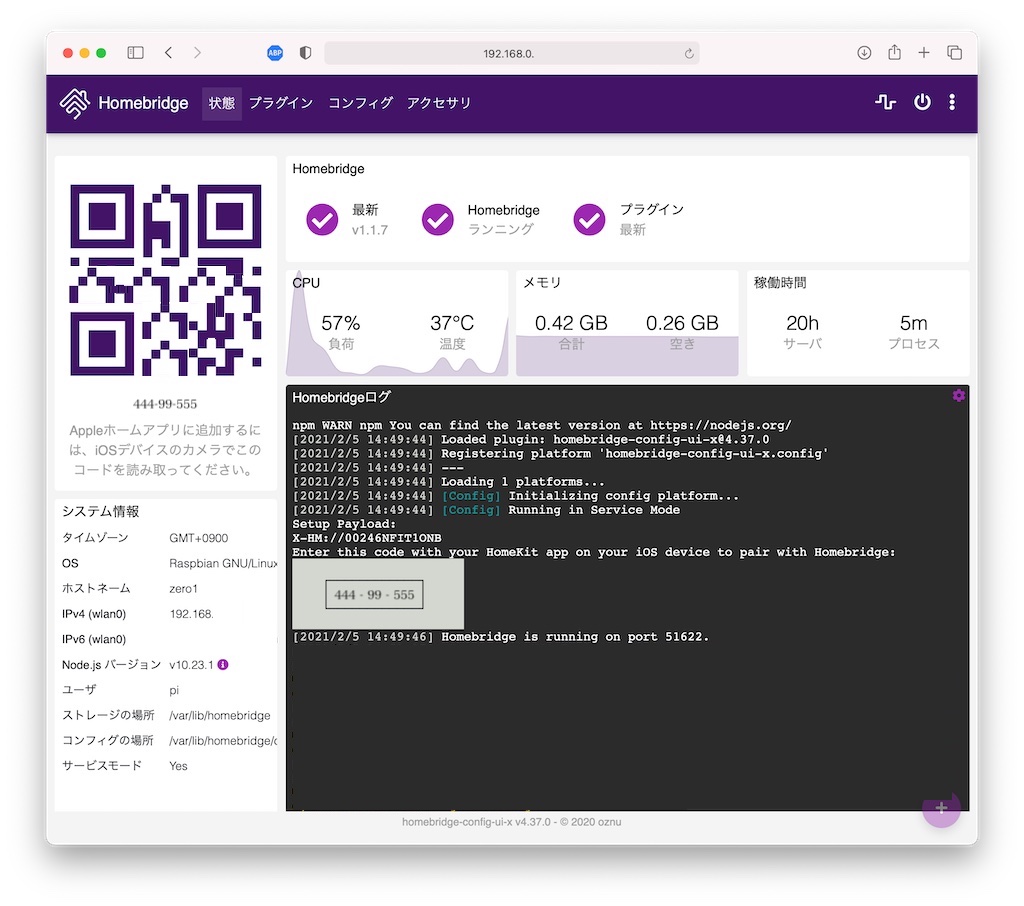
Task: Click the Raspbian GNU/Linux OS value
Action: (x=223, y=563)
